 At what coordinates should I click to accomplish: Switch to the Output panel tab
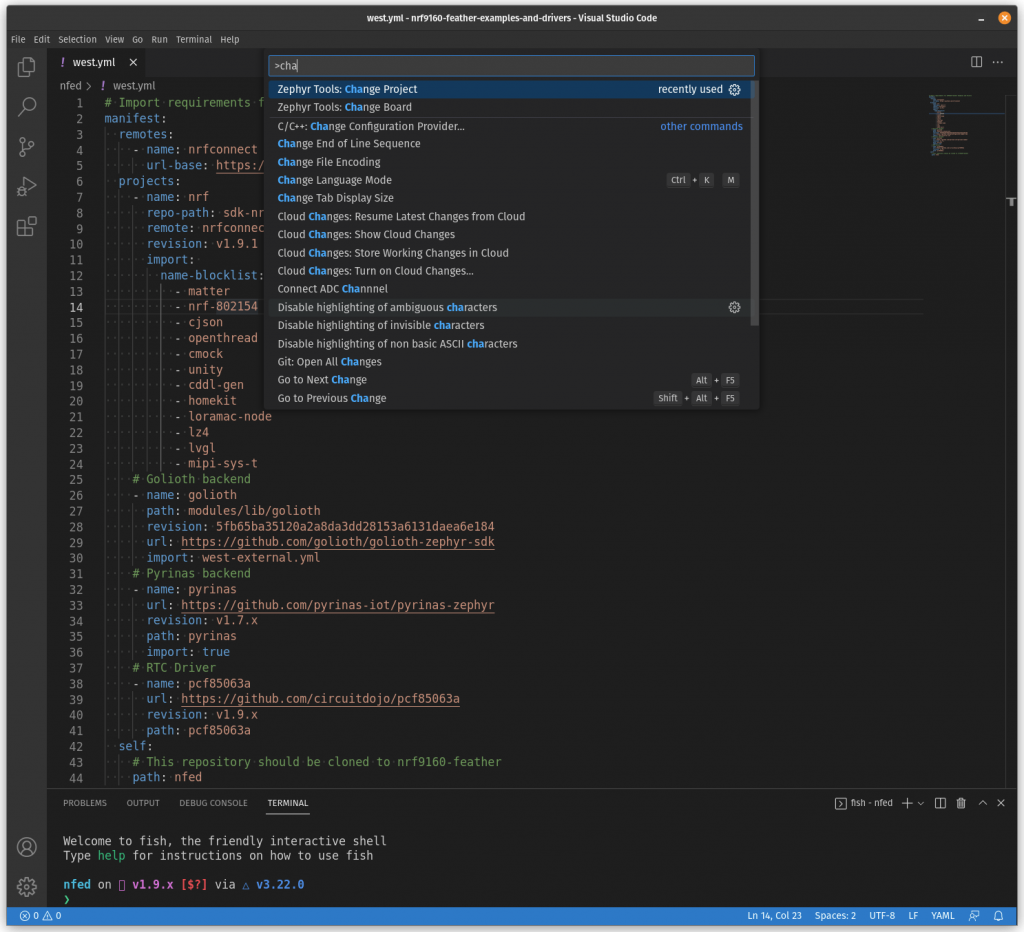pos(143,803)
